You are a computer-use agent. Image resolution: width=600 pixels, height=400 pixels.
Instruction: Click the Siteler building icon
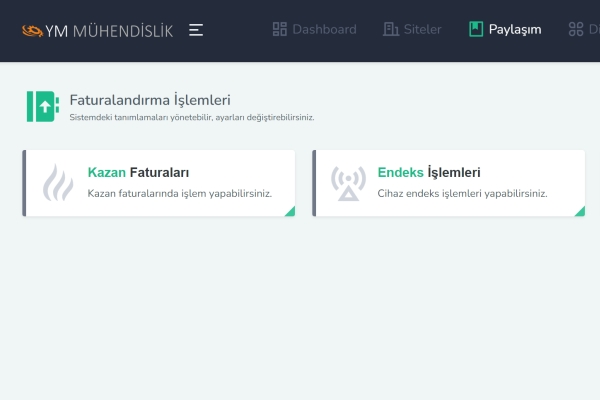pos(391,29)
